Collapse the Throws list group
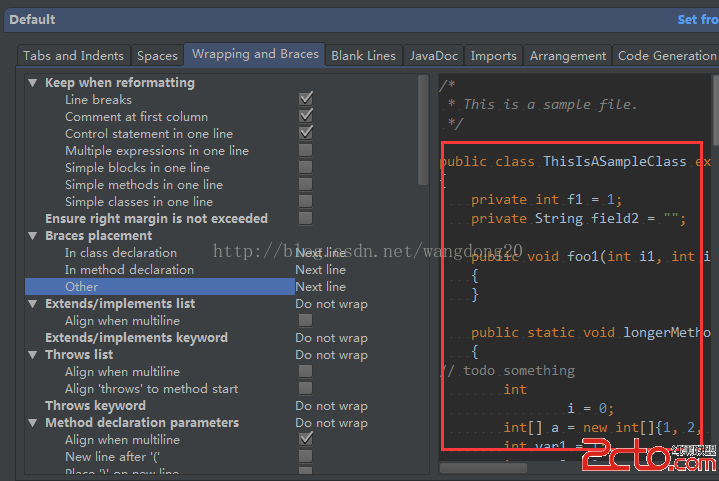This screenshot has height=481, width=719. [x=33, y=355]
